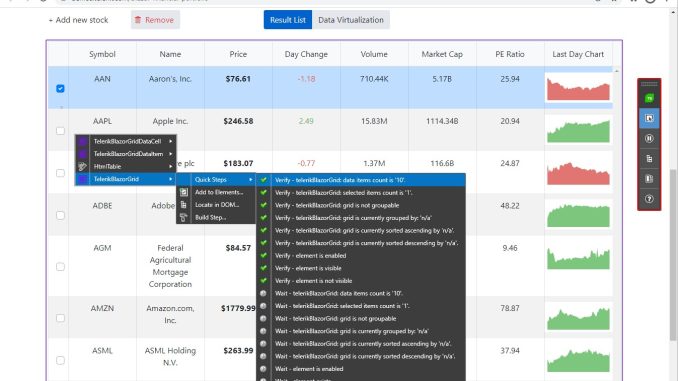
Task: Click the pause recording icon
Action: tap(649, 139)
